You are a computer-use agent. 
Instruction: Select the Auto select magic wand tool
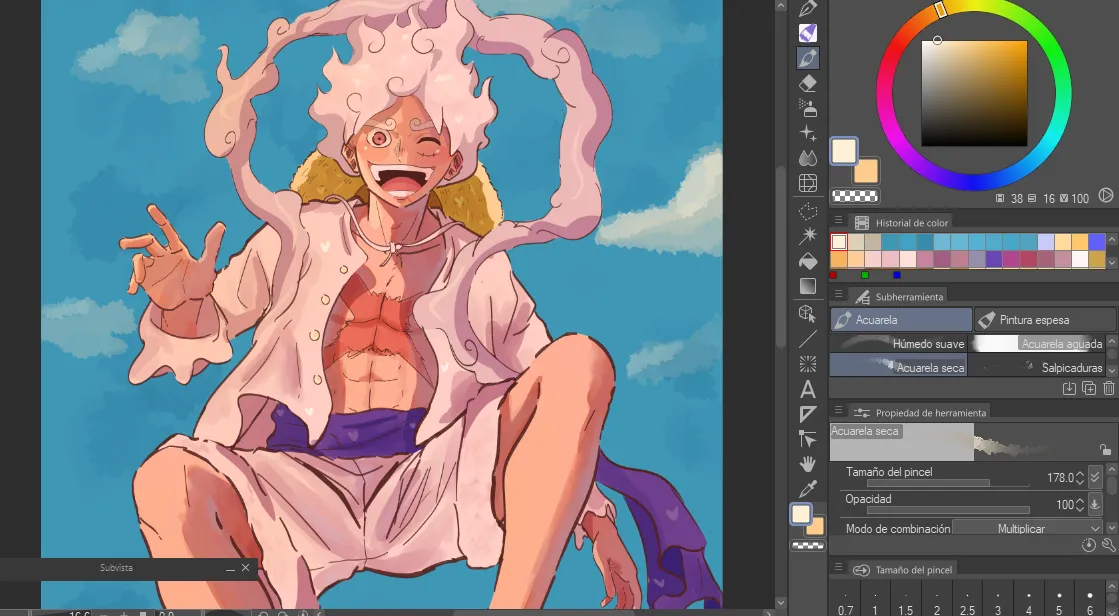pyautogui.click(x=808, y=236)
